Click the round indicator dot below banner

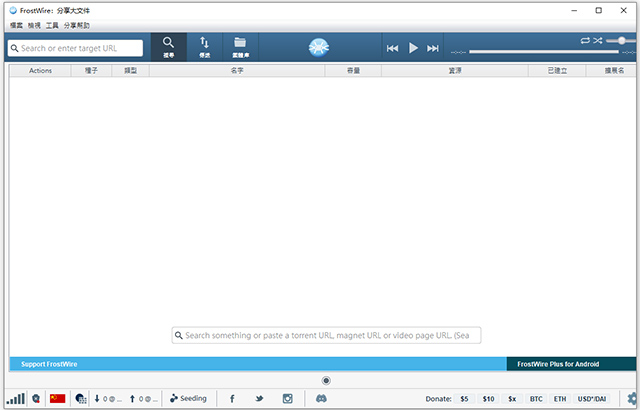pos(326,381)
